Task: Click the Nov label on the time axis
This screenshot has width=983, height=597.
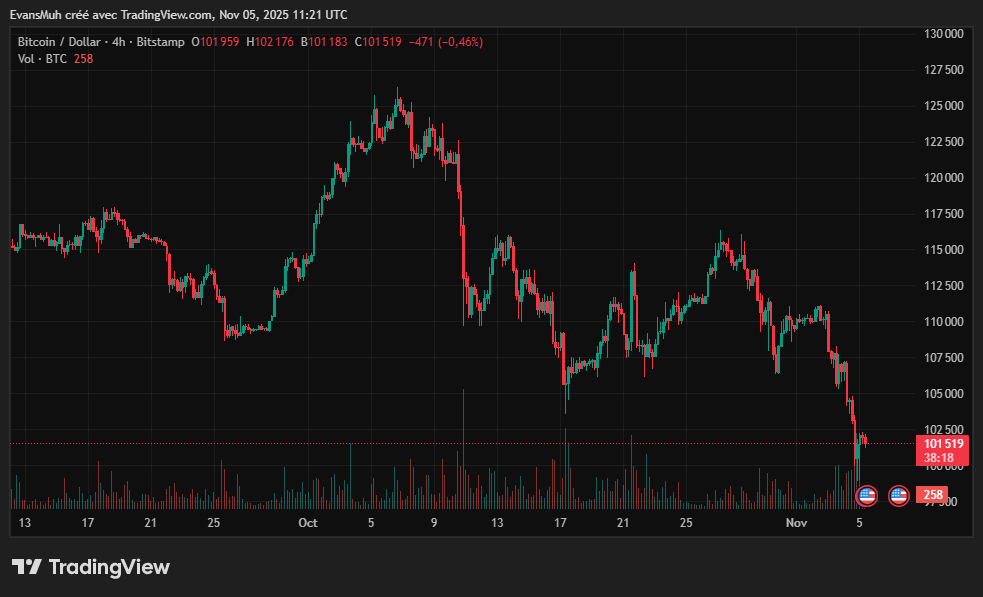Action: click(x=796, y=523)
